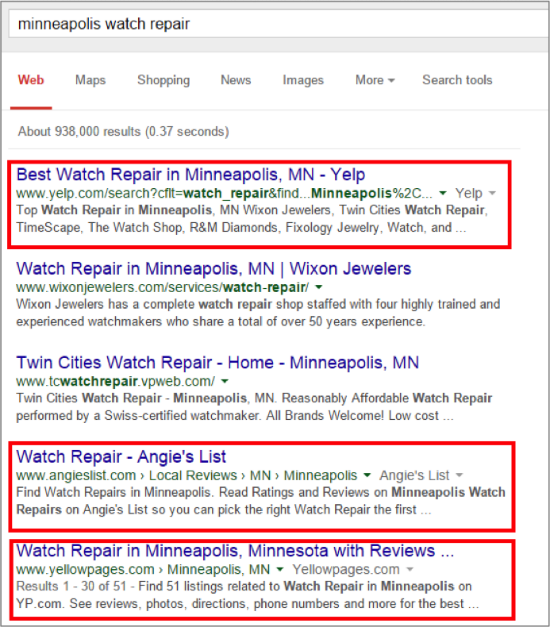Click the gray 'Angie's List' source label
Screen dimensions: 550x627
point(414,475)
